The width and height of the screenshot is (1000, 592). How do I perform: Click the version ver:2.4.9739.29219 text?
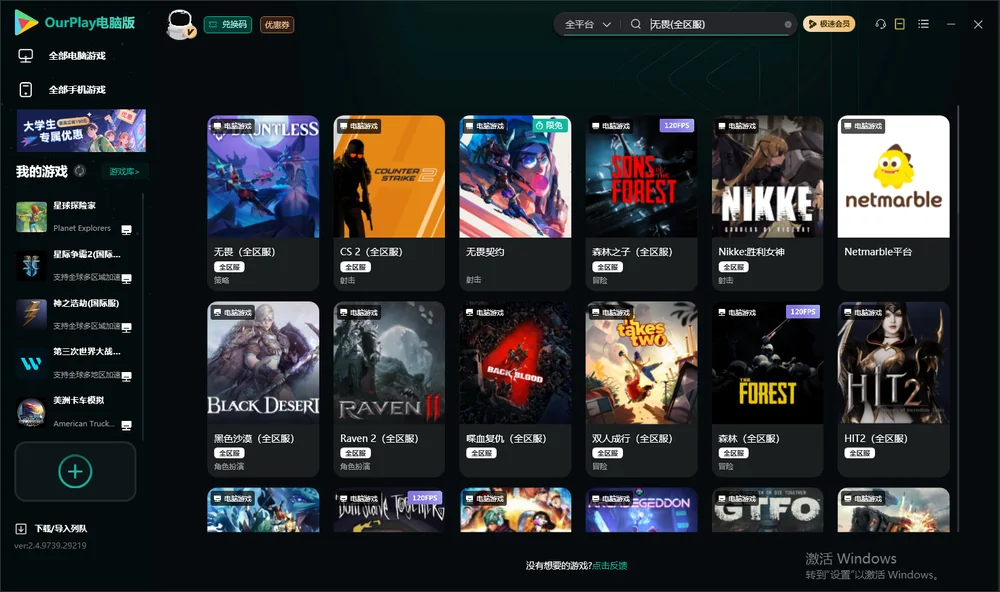click(50, 546)
